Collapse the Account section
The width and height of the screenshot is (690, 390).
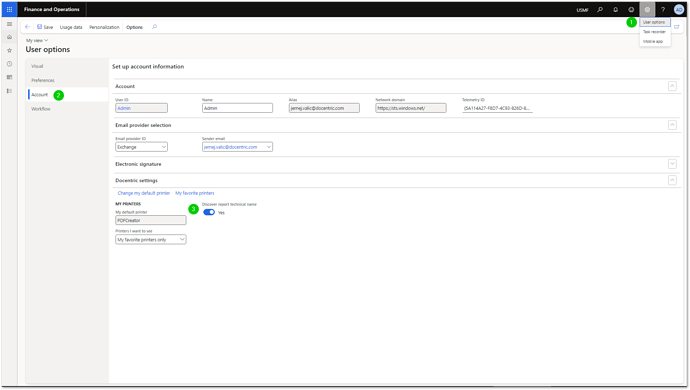[672, 86]
